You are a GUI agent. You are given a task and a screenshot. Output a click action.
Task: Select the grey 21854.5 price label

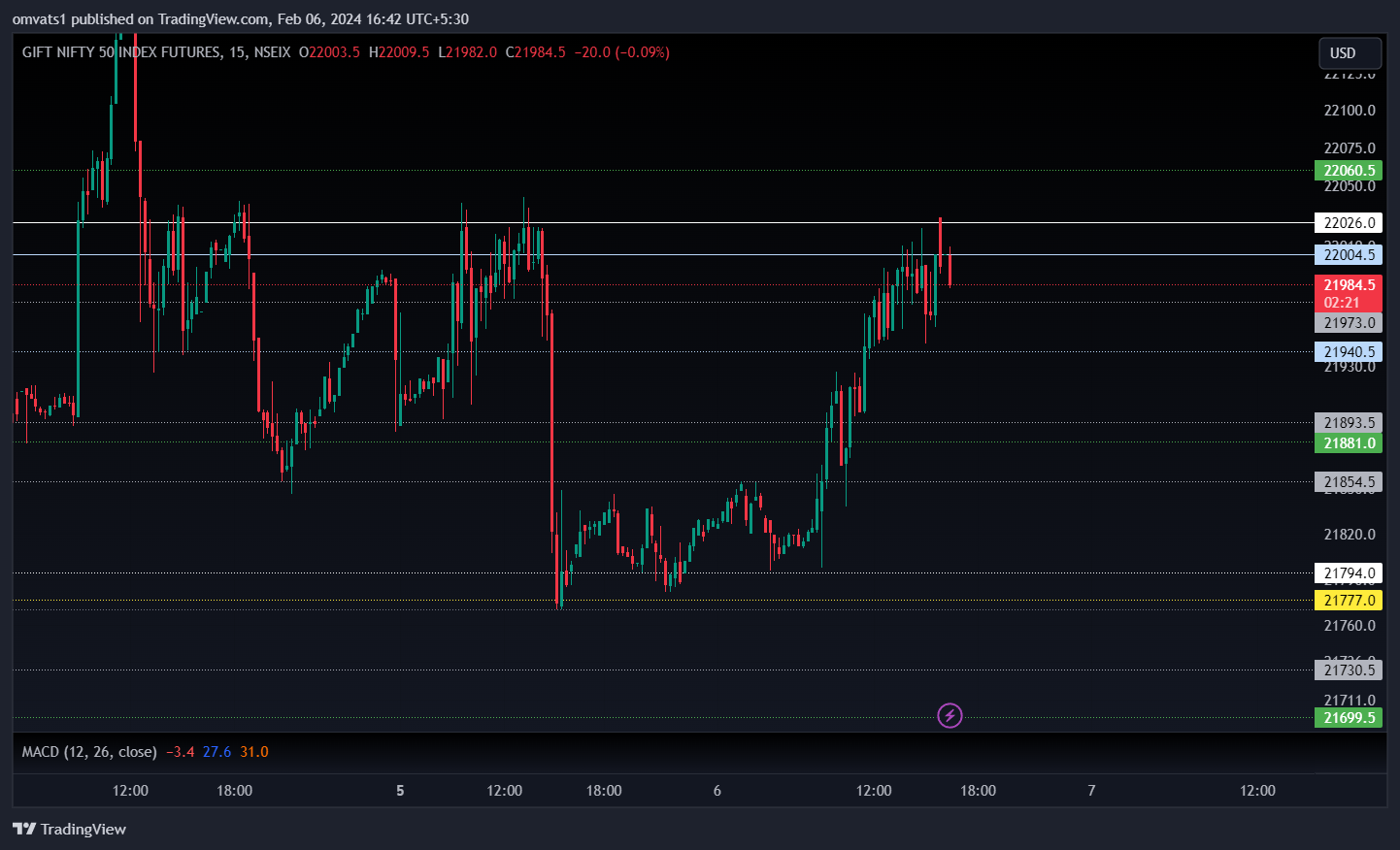(x=1348, y=482)
